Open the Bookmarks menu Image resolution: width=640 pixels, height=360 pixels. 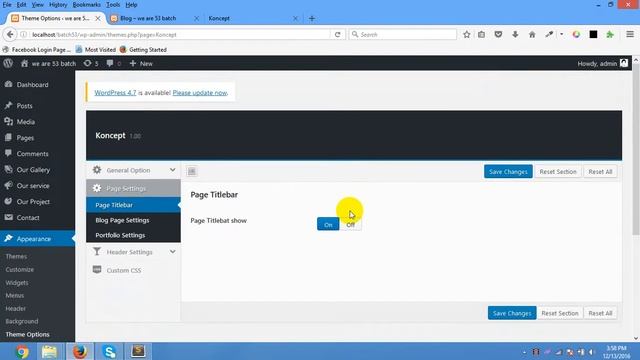pyautogui.click(x=87, y=5)
